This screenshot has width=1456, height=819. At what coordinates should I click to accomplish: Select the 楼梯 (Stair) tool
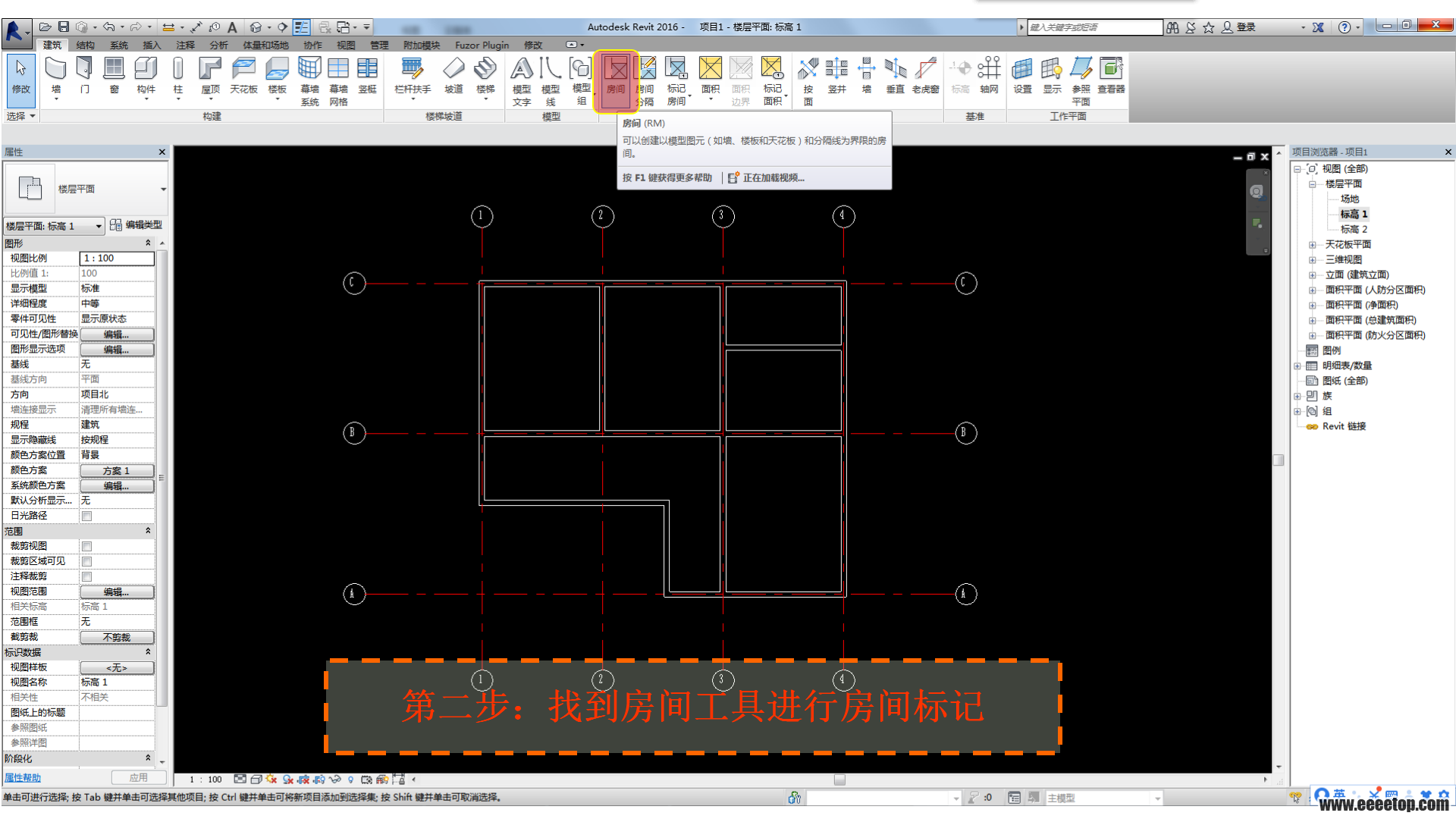485,75
